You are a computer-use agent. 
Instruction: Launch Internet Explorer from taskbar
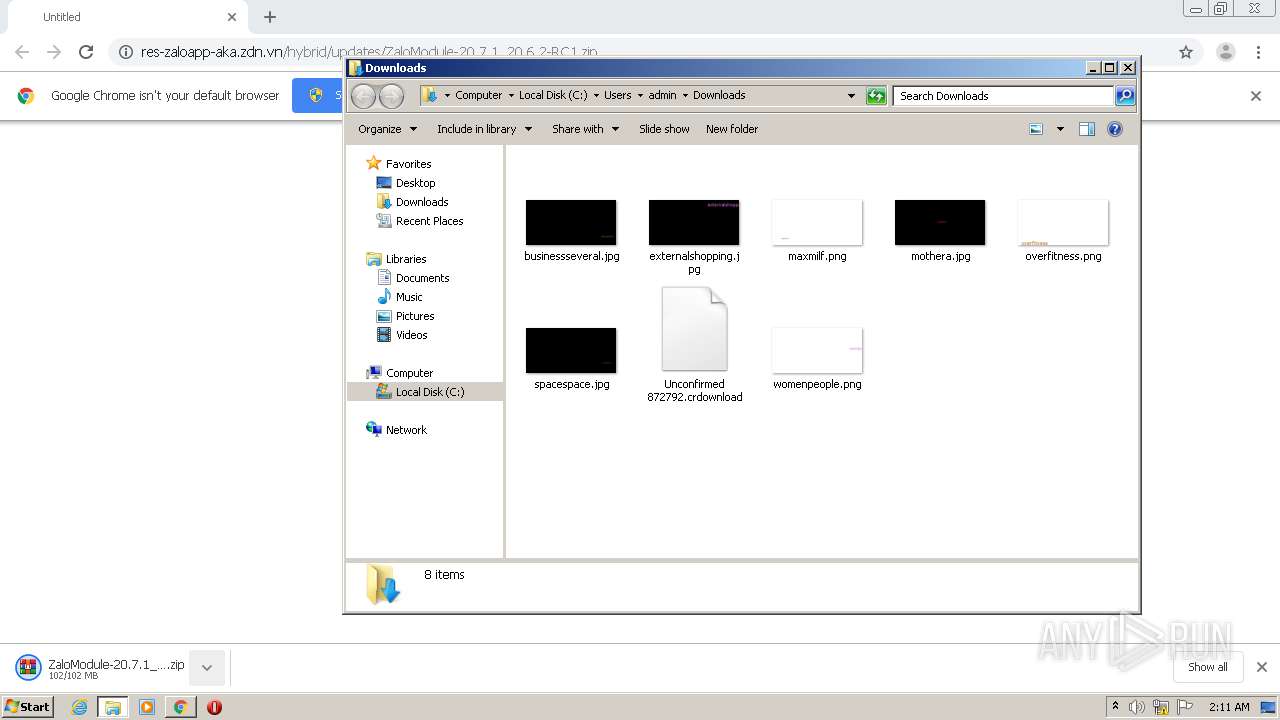(80, 707)
